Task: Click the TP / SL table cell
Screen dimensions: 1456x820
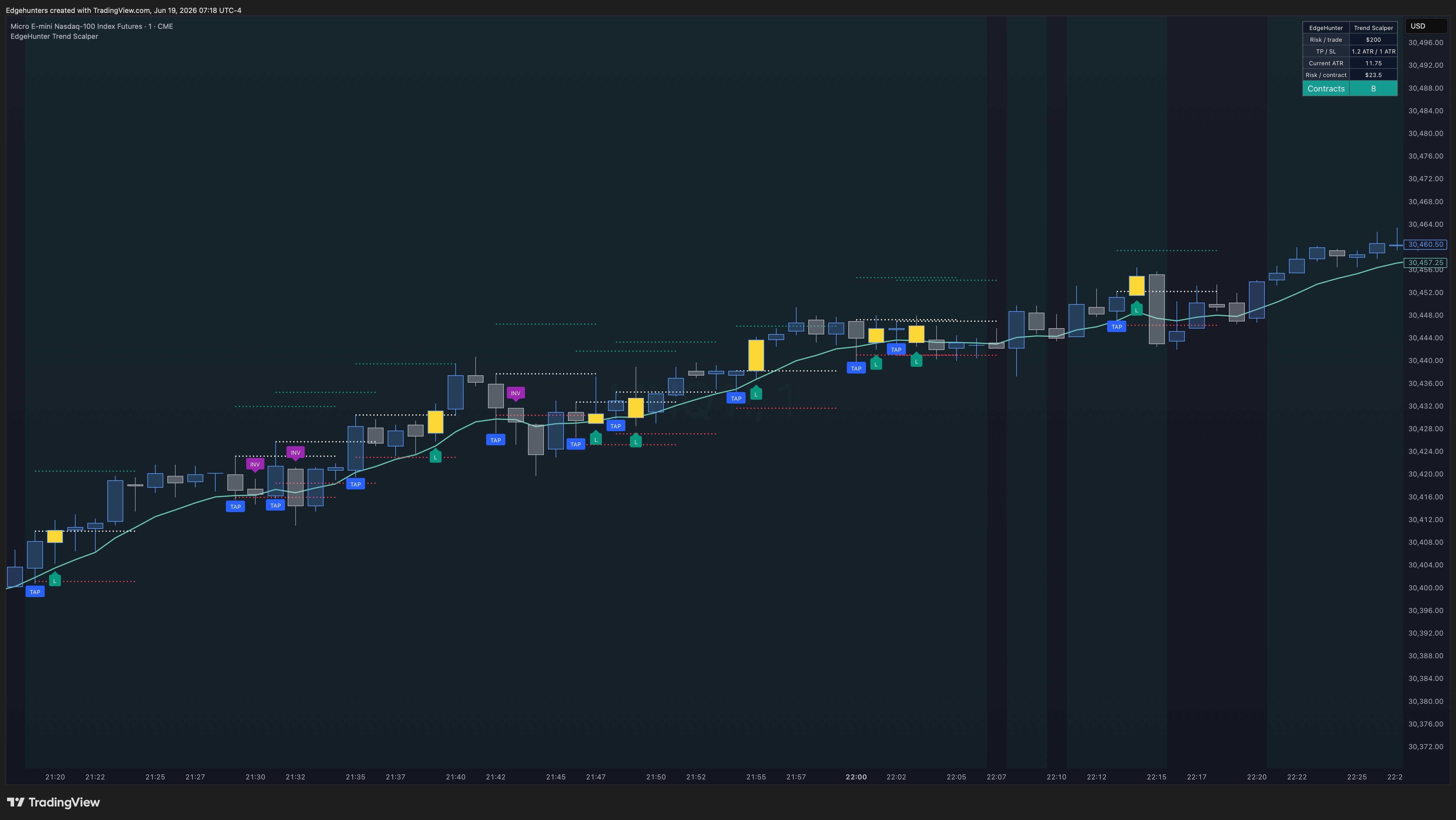Action: click(1326, 51)
